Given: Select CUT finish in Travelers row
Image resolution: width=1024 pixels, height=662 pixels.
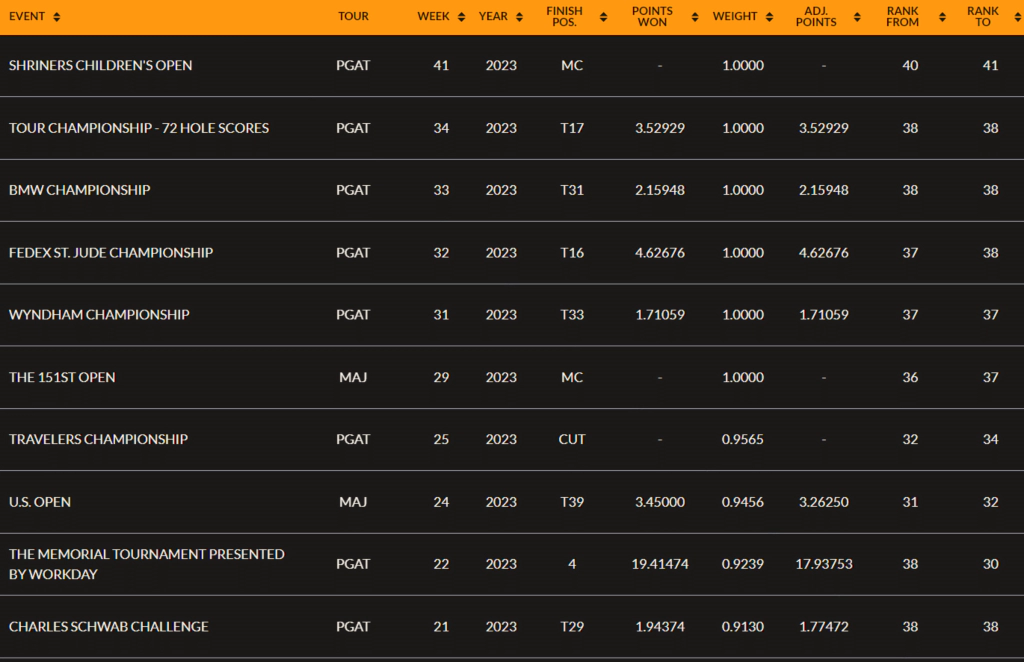Looking at the screenshot, I should click(x=572, y=439).
